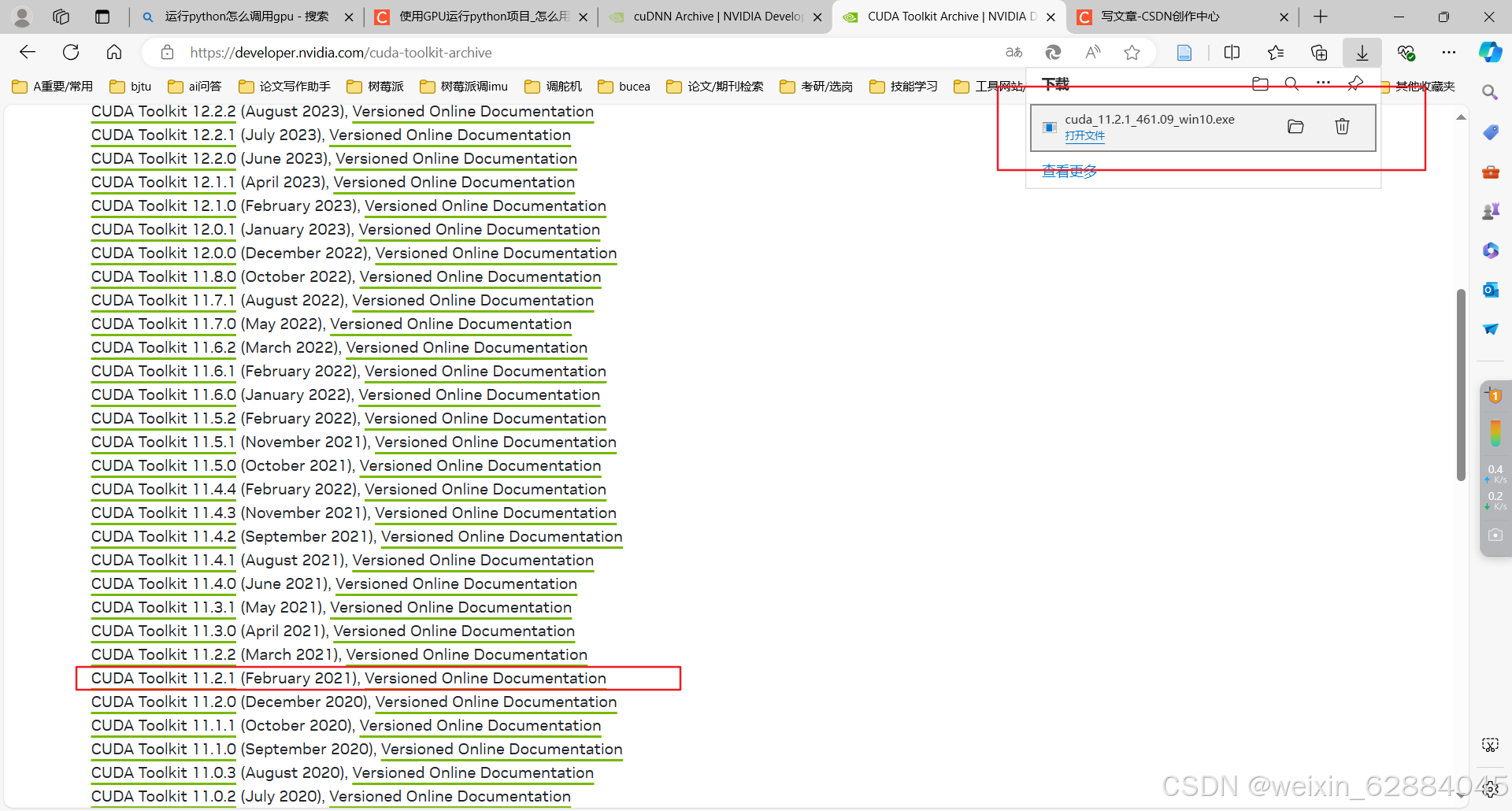Open CUDA Toolkit 11.7.0 link
1512x811 pixels.
[163, 324]
